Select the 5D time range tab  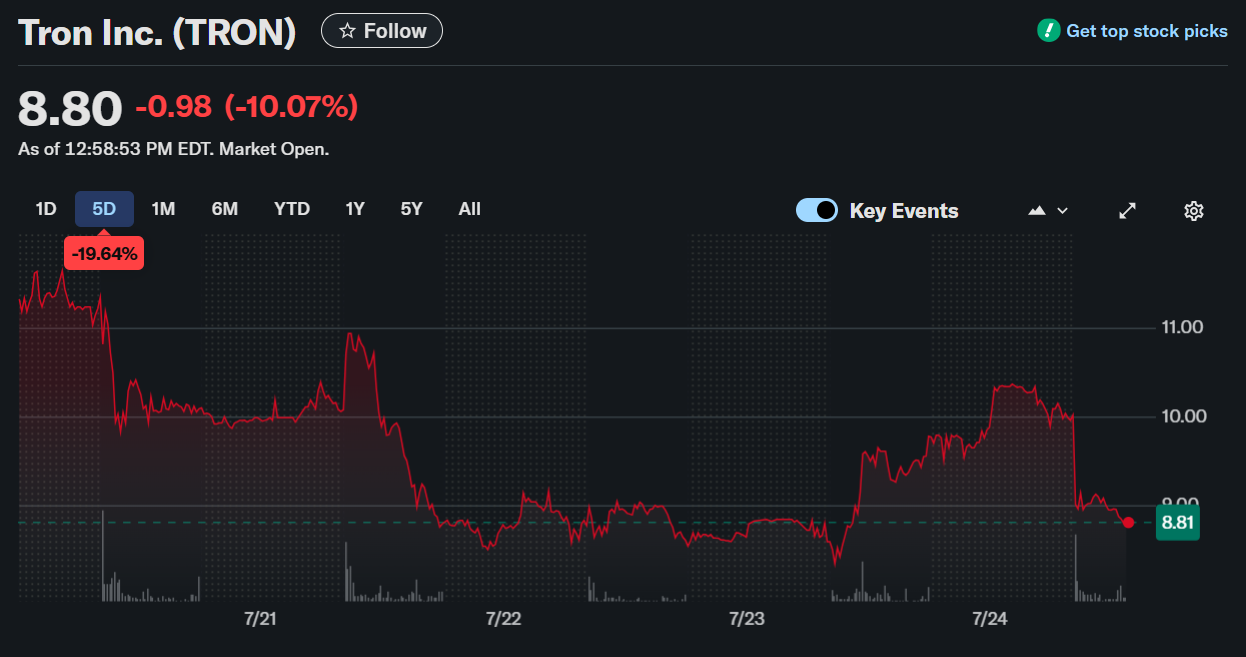[x=104, y=209]
